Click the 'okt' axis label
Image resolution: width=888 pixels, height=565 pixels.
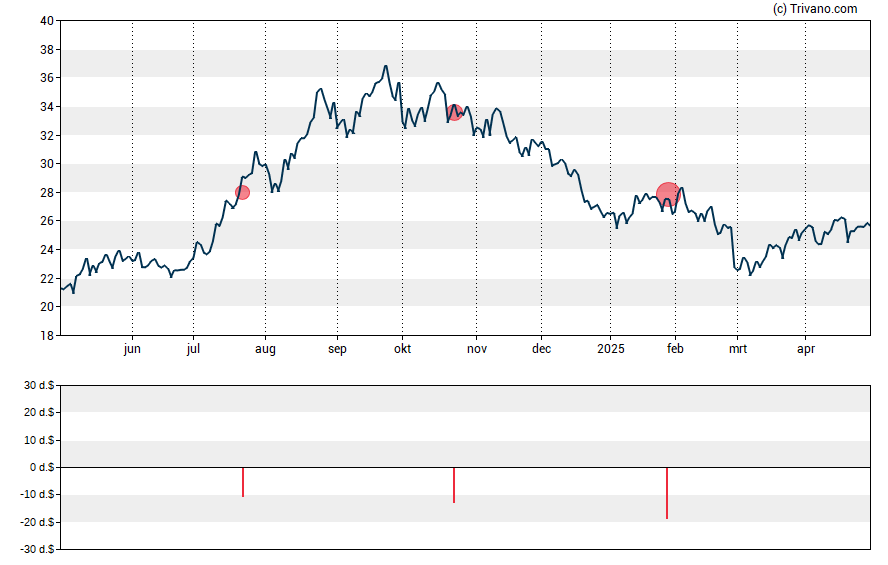pyautogui.click(x=403, y=349)
